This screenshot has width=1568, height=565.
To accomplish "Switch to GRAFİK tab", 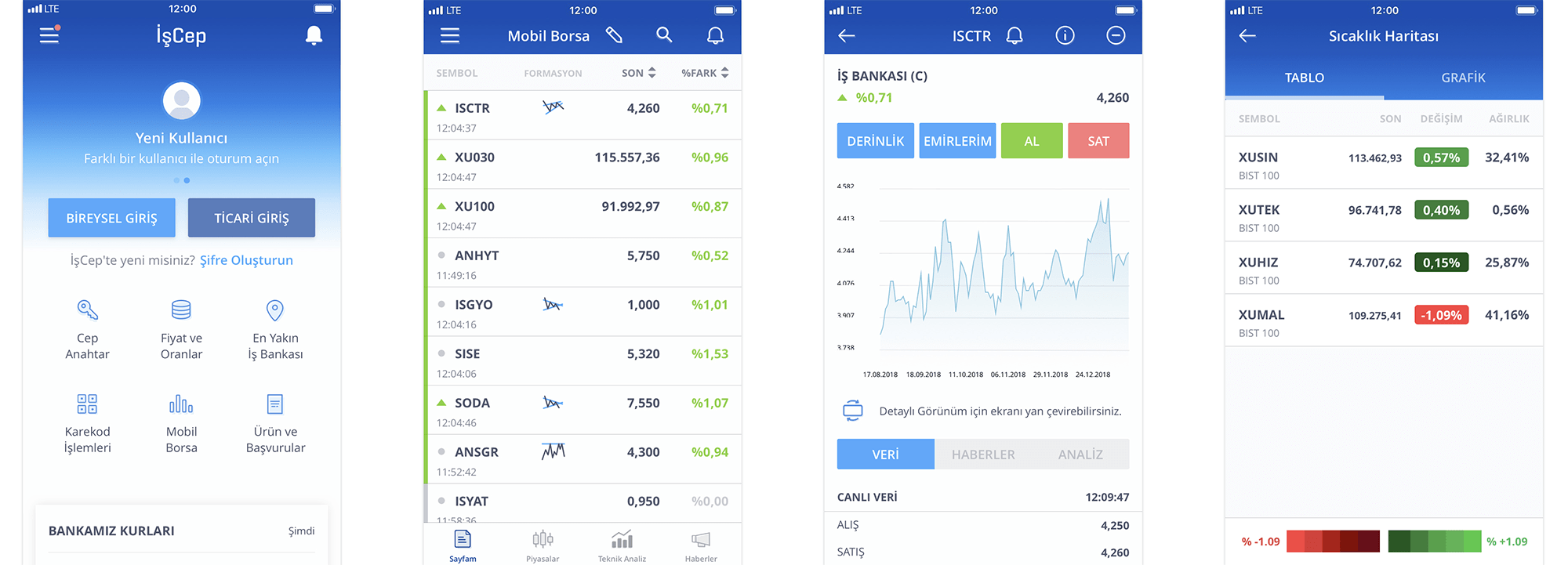I will click(x=1463, y=78).
